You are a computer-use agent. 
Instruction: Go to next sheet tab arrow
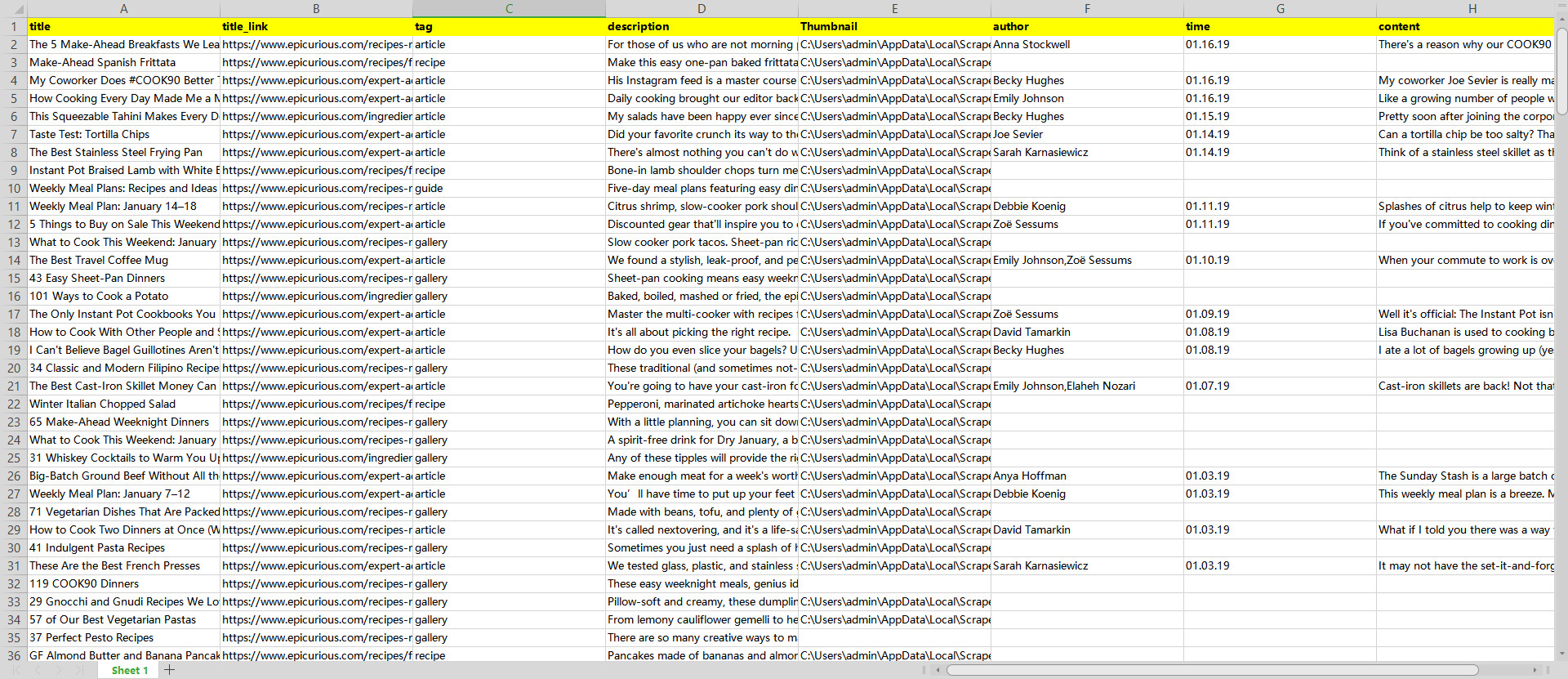[x=59, y=670]
